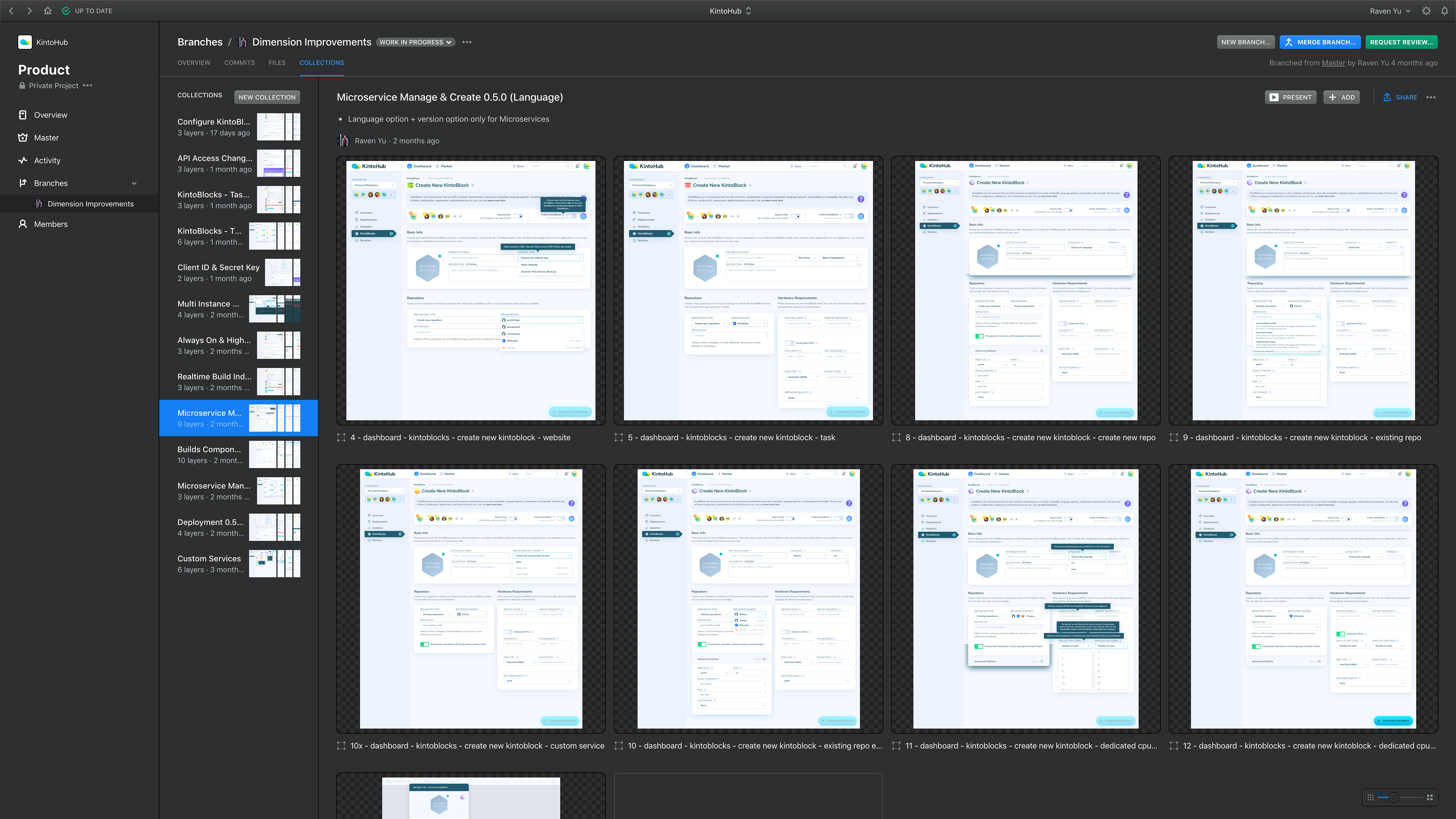Click branch icon beside Dimension Improvements title
Viewport: 1456px width, 819px height.
243,42
